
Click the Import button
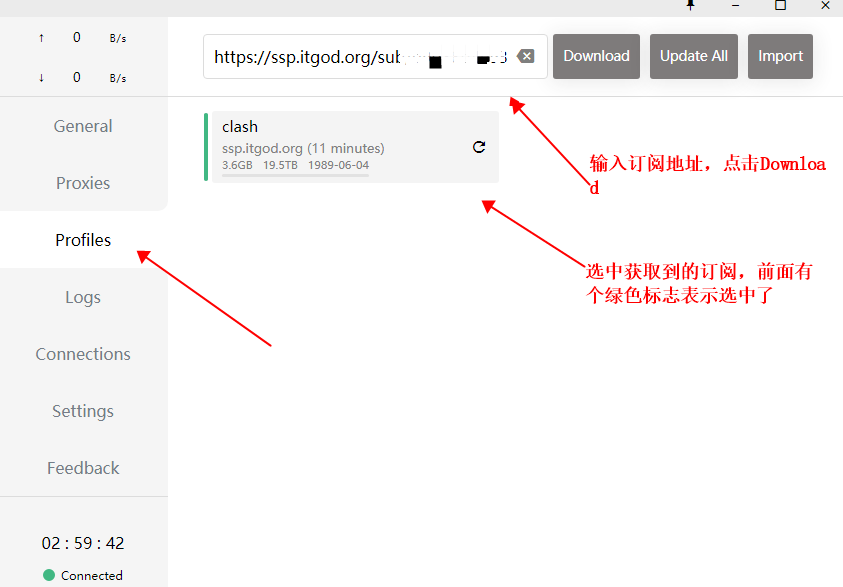tap(780, 56)
